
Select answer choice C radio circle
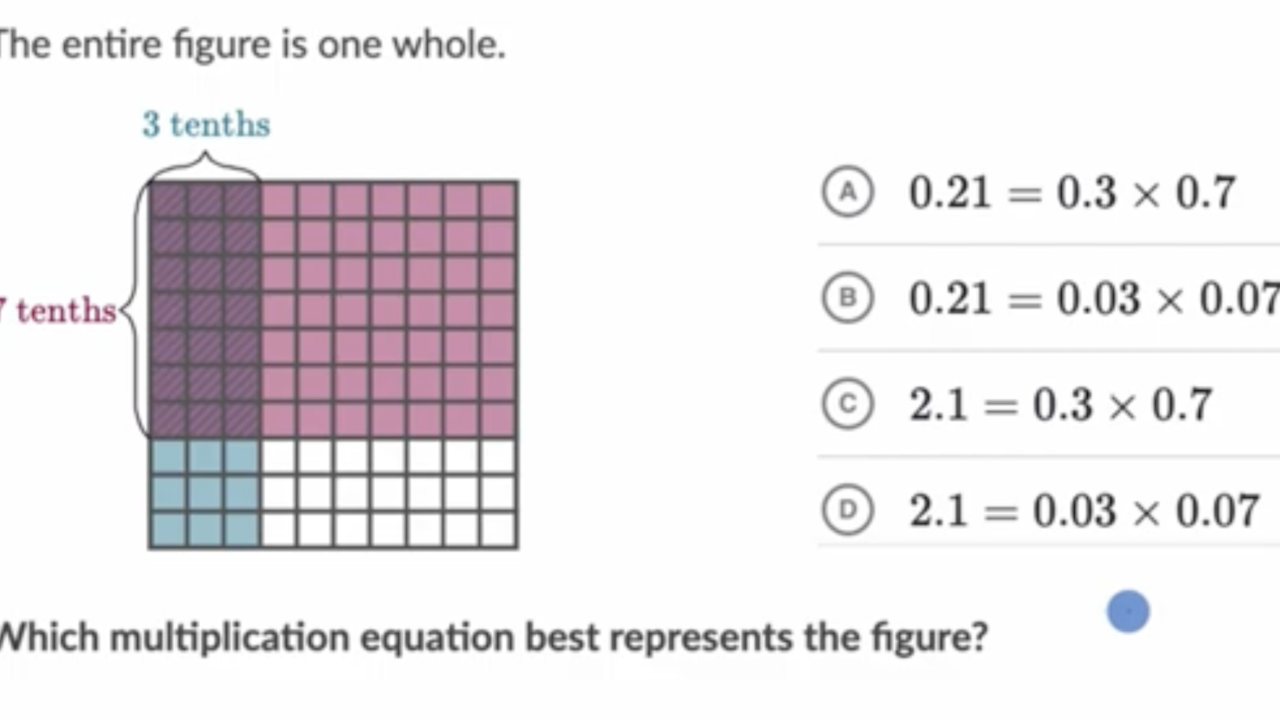(x=848, y=404)
